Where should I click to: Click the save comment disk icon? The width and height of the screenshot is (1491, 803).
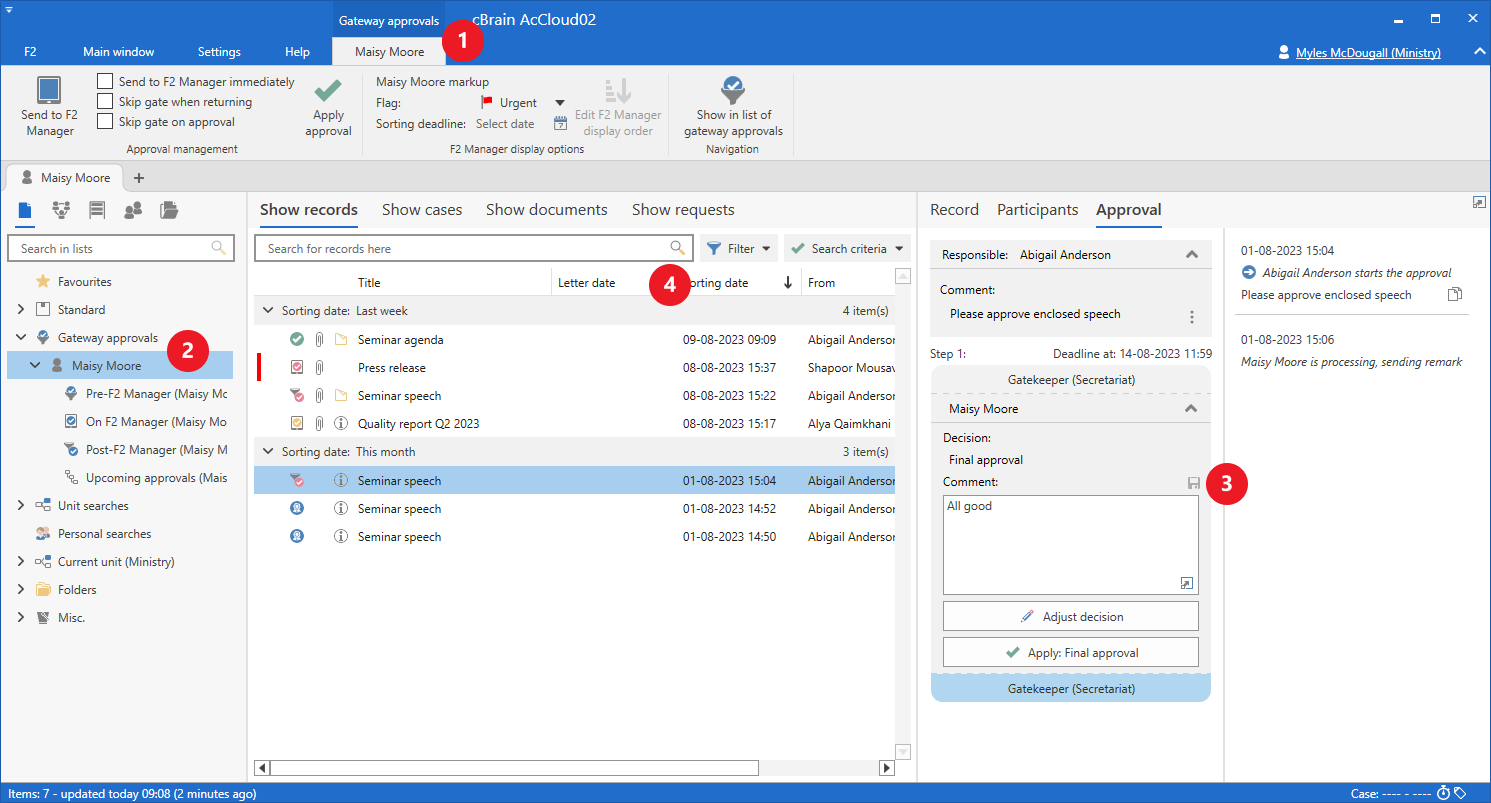pyautogui.click(x=1193, y=483)
